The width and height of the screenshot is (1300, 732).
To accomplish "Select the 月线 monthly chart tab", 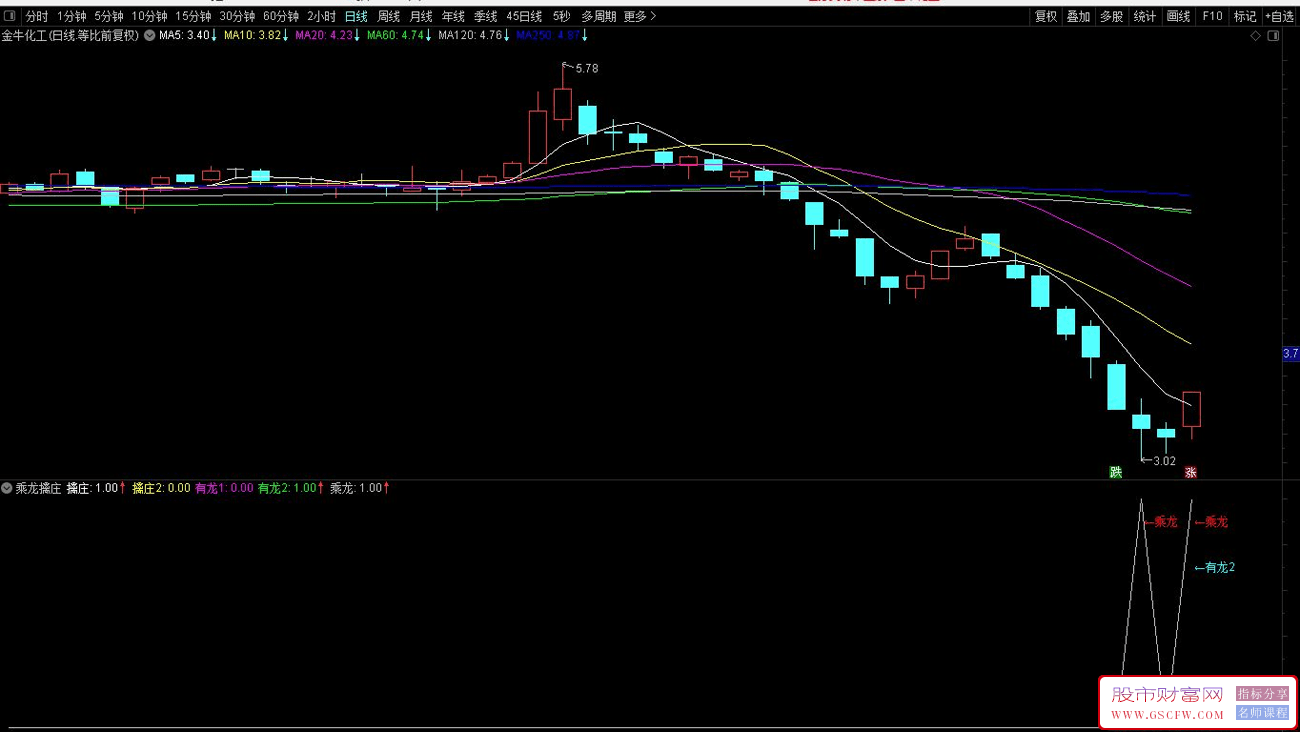I will [421, 16].
